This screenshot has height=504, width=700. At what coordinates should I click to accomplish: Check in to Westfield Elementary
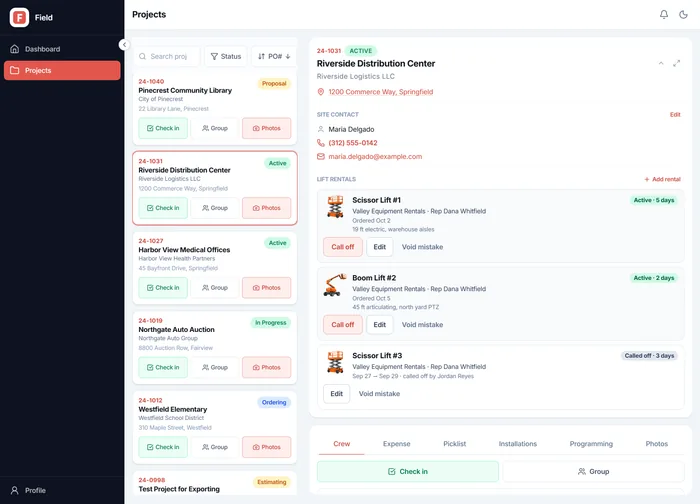163,447
